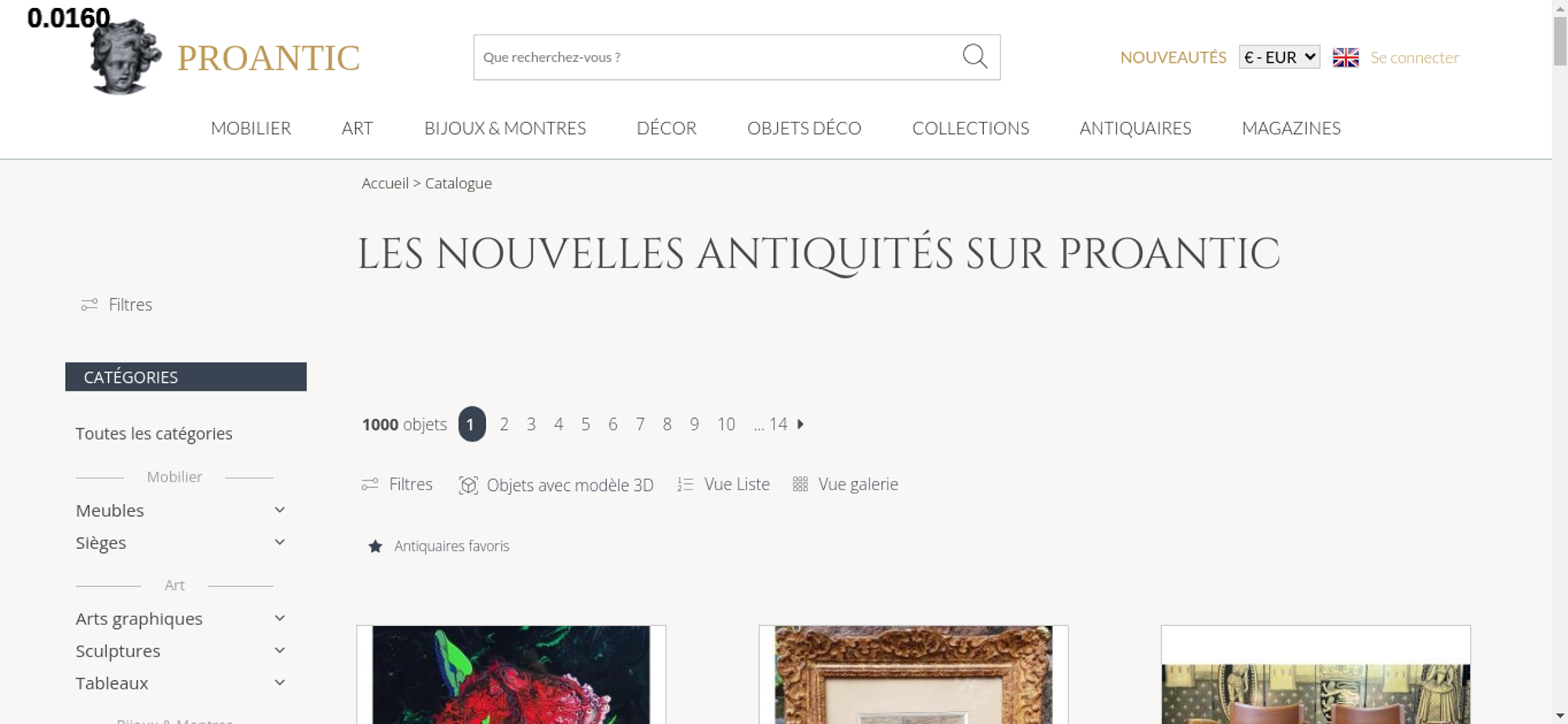Go to page 5 of results
Image resolution: width=1568 pixels, height=724 pixels.
586,424
